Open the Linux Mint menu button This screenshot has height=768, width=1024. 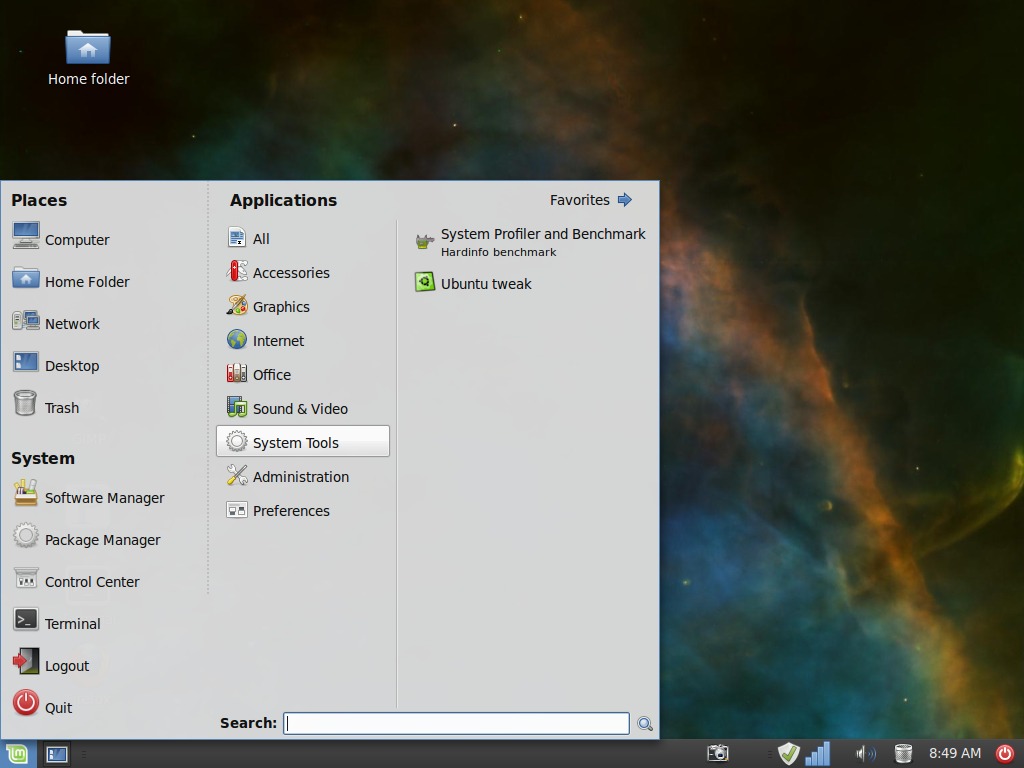(16, 754)
